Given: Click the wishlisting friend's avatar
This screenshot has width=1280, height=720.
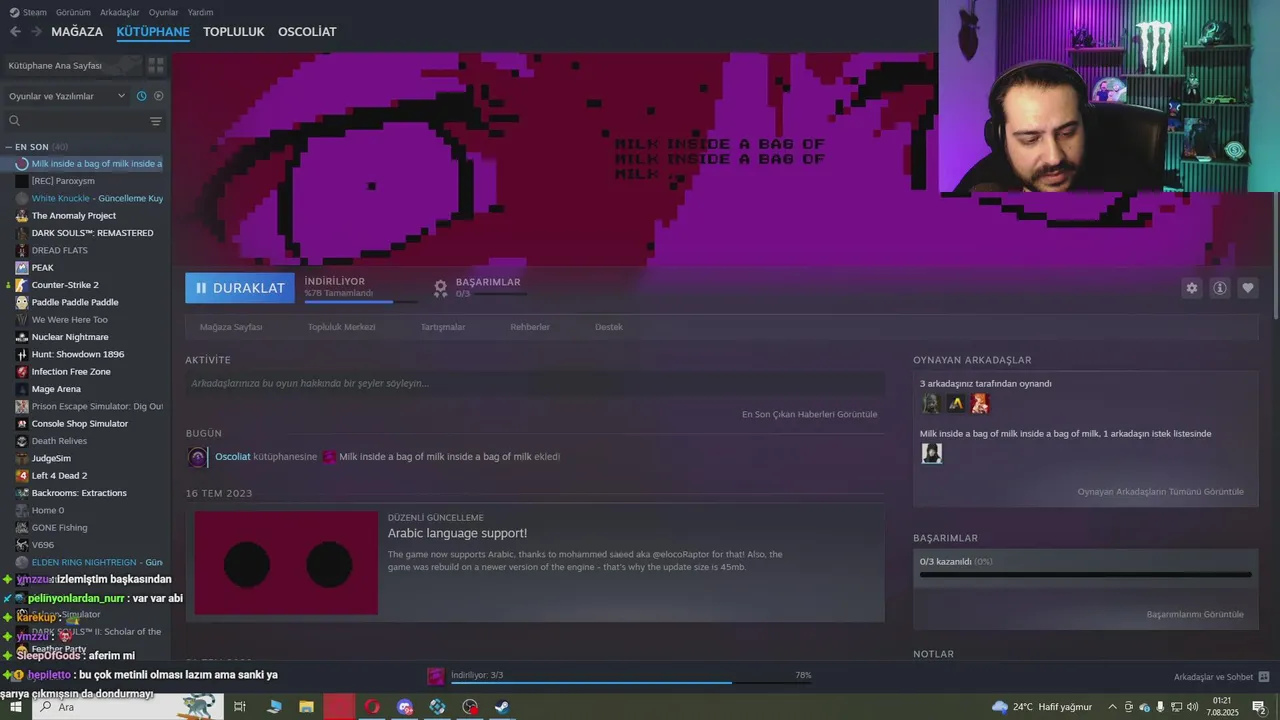Looking at the screenshot, I should click(x=931, y=454).
